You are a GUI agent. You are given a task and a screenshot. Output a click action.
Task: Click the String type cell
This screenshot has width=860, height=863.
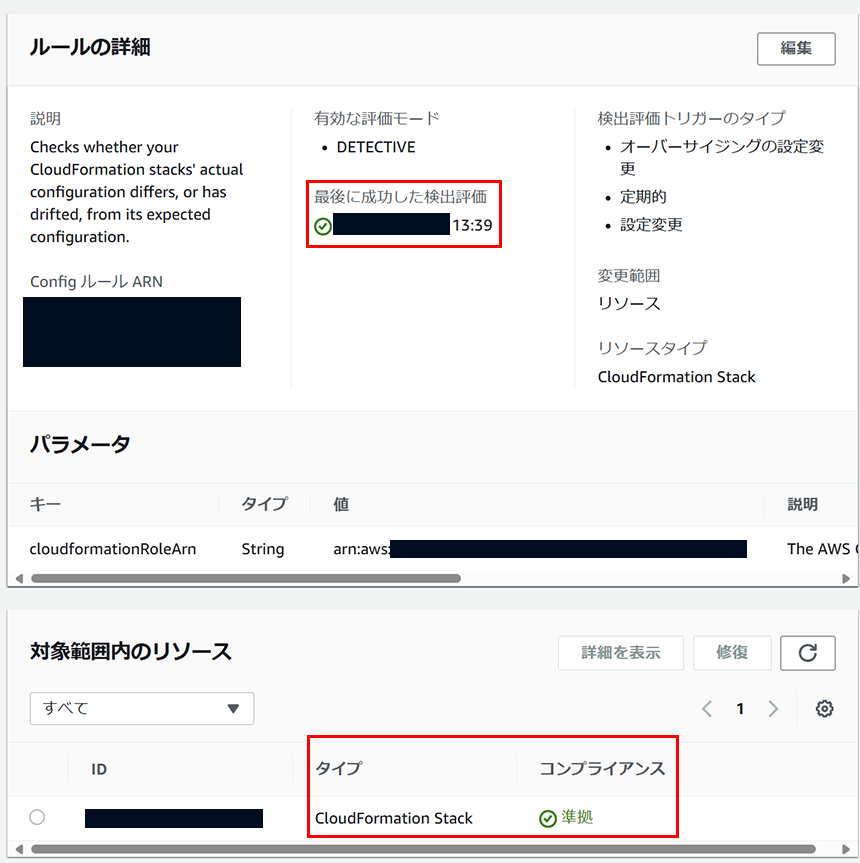click(263, 549)
